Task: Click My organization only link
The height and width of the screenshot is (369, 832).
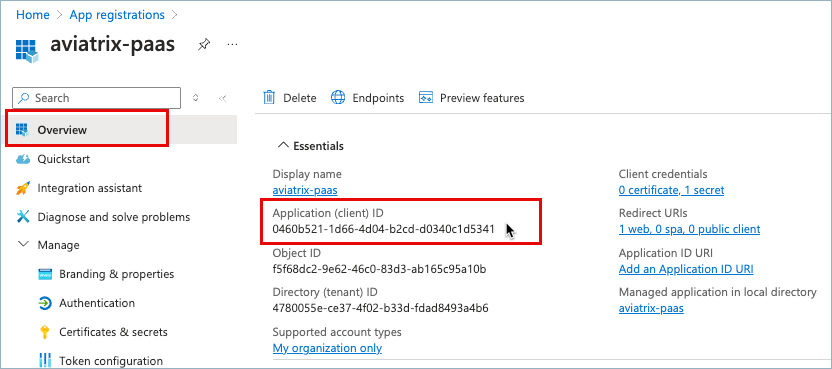Action: [327, 348]
